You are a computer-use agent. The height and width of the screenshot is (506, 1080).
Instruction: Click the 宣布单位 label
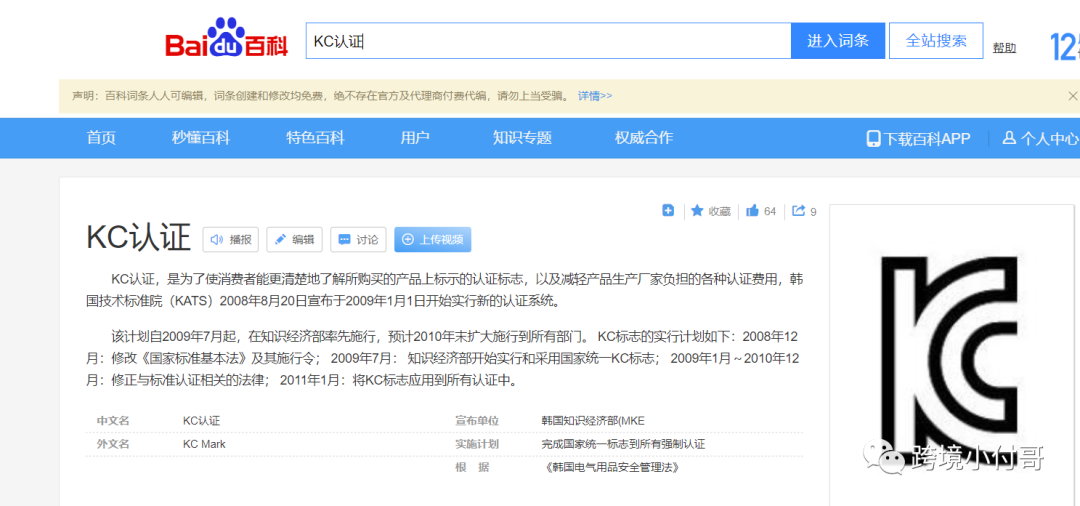(477, 421)
